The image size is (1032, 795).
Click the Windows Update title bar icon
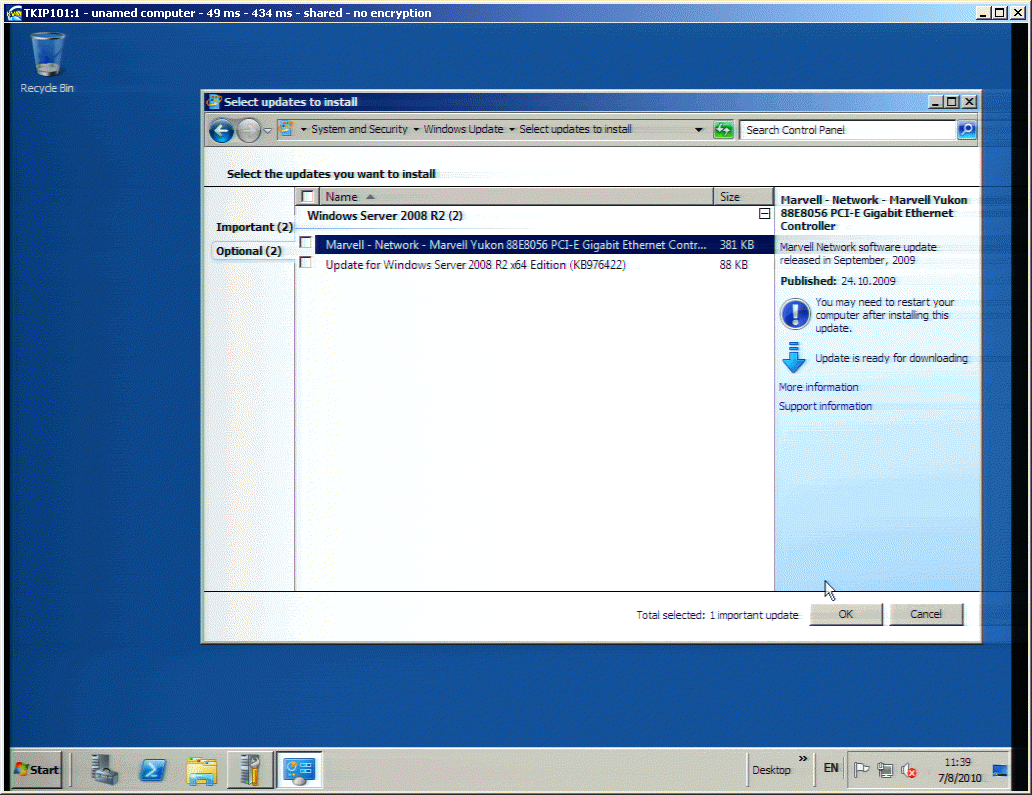pyautogui.click(x=213, y=101)
